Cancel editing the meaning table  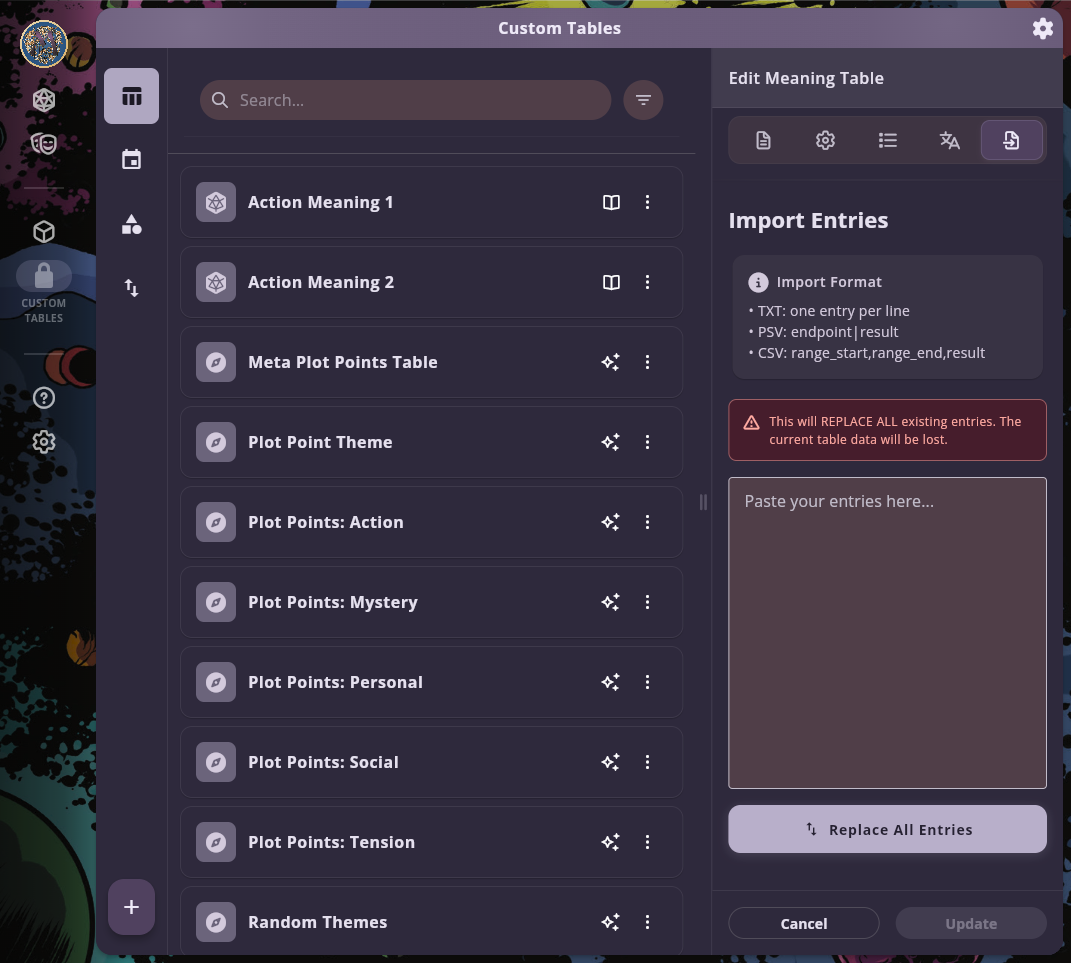(x=803, y=923)
